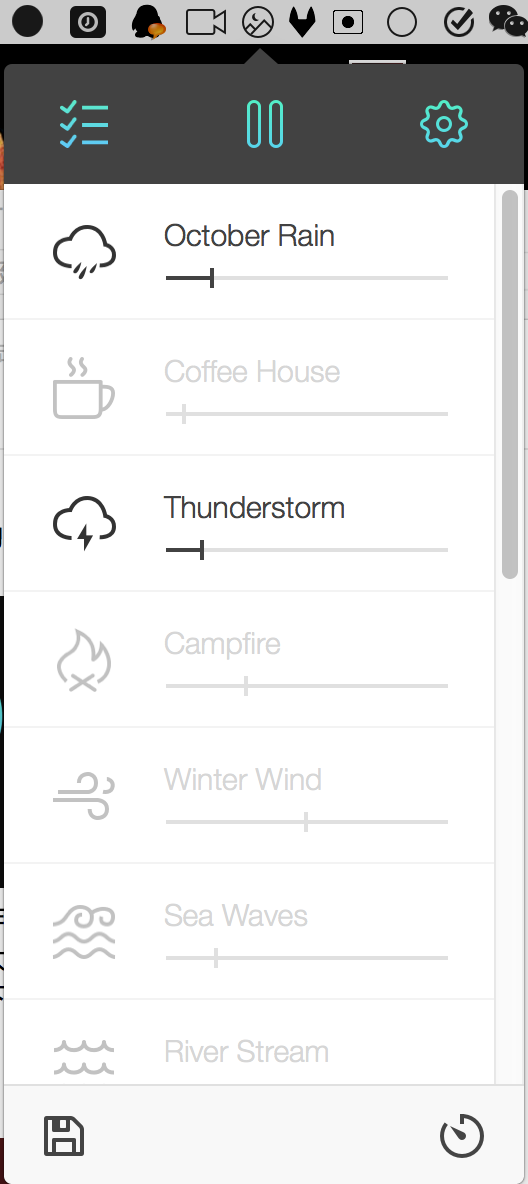Open the timer icon at bottom

click(462, 1135)
